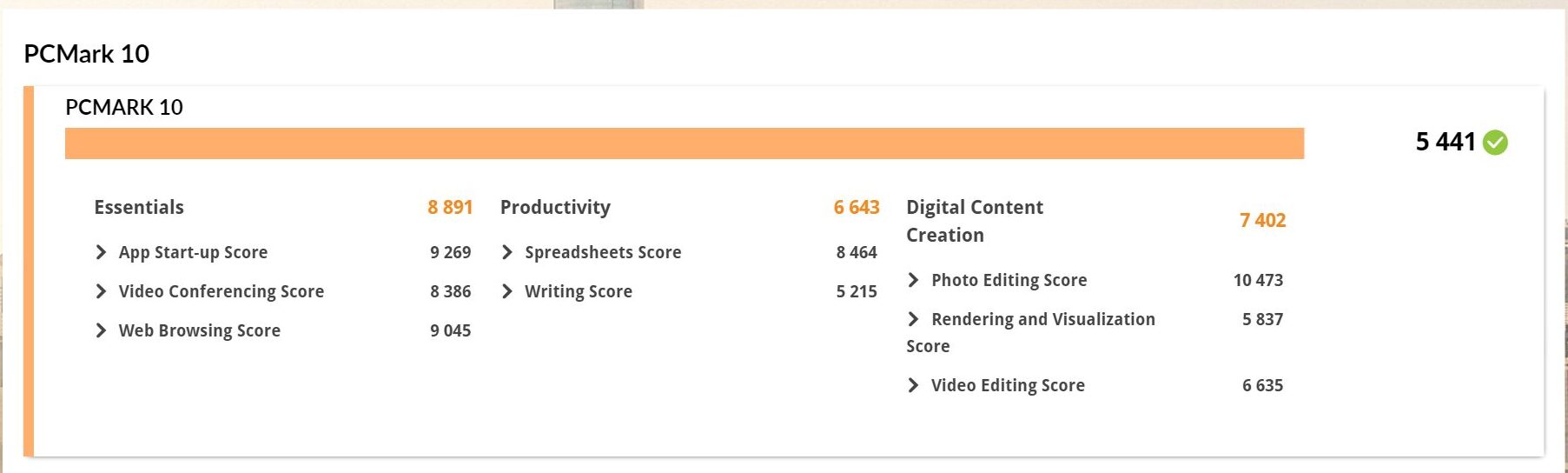Screen dimensions: 1568x473
Task: Click the green validation checkmark icon
Action: (x=1495, y=143)
